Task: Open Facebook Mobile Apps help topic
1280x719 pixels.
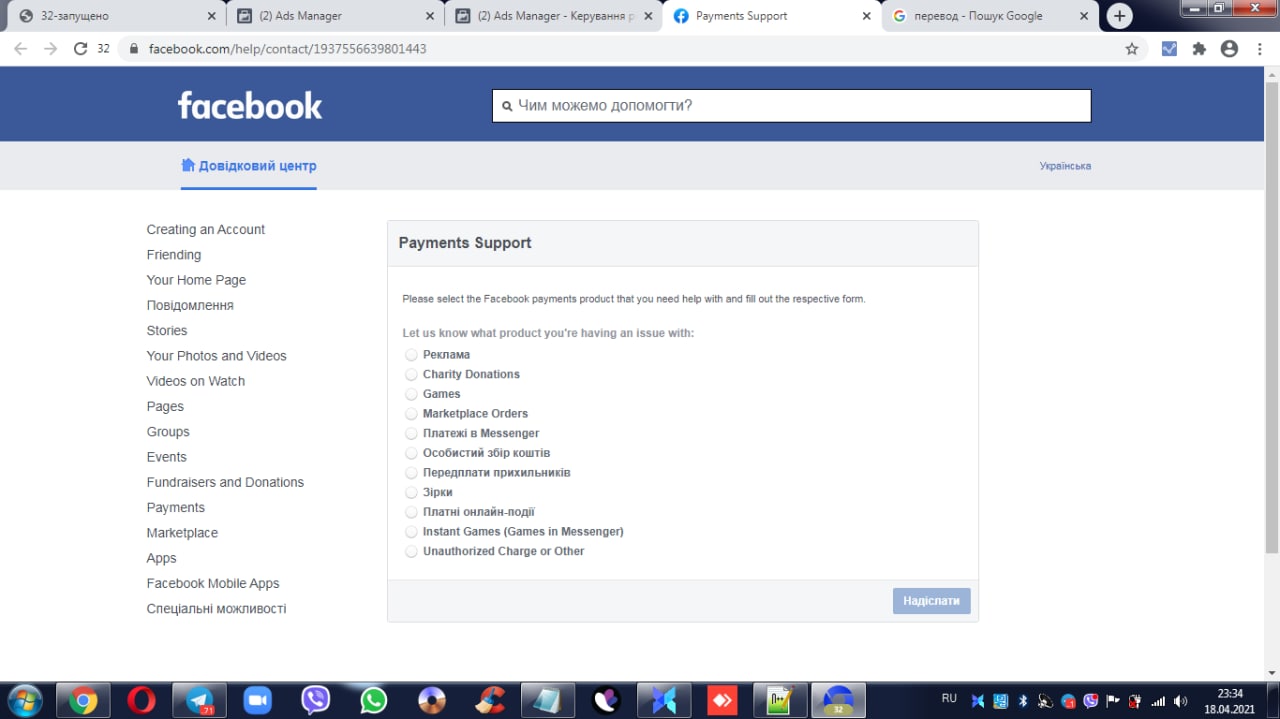Action: [x=213, y=583]
